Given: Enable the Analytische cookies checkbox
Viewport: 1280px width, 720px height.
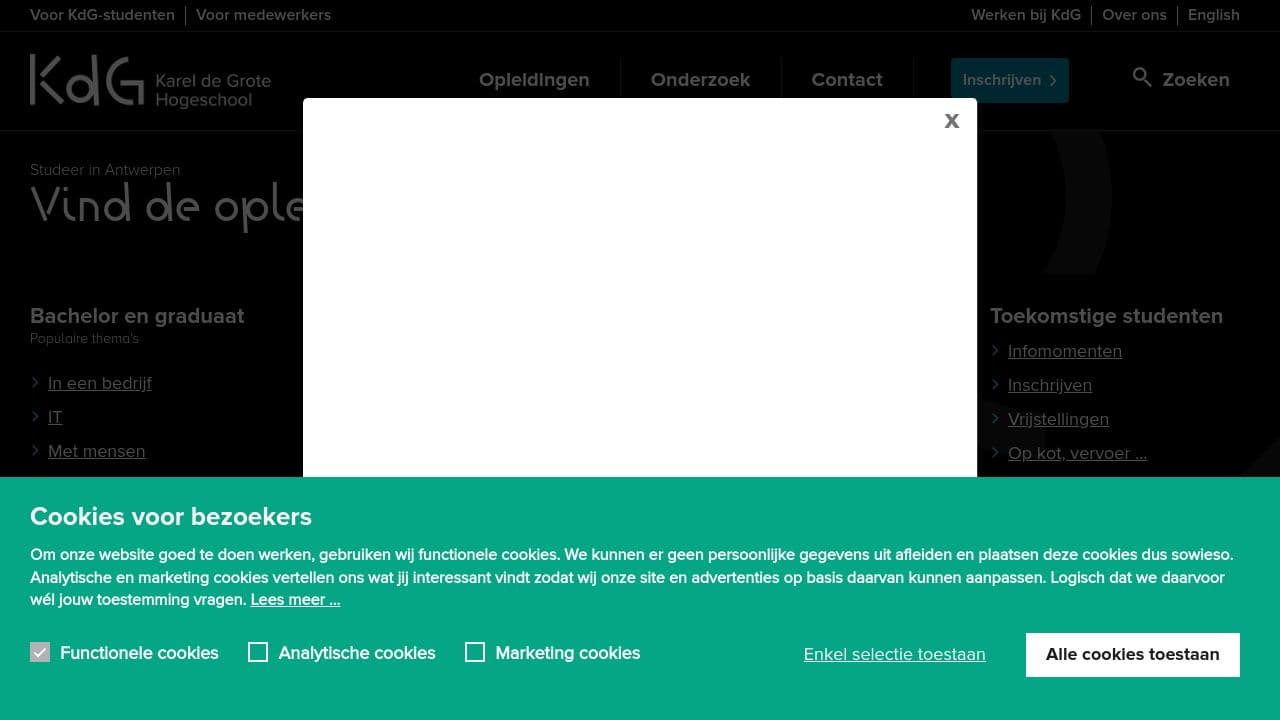Looking at the screenshot, I should pos(258,652).
